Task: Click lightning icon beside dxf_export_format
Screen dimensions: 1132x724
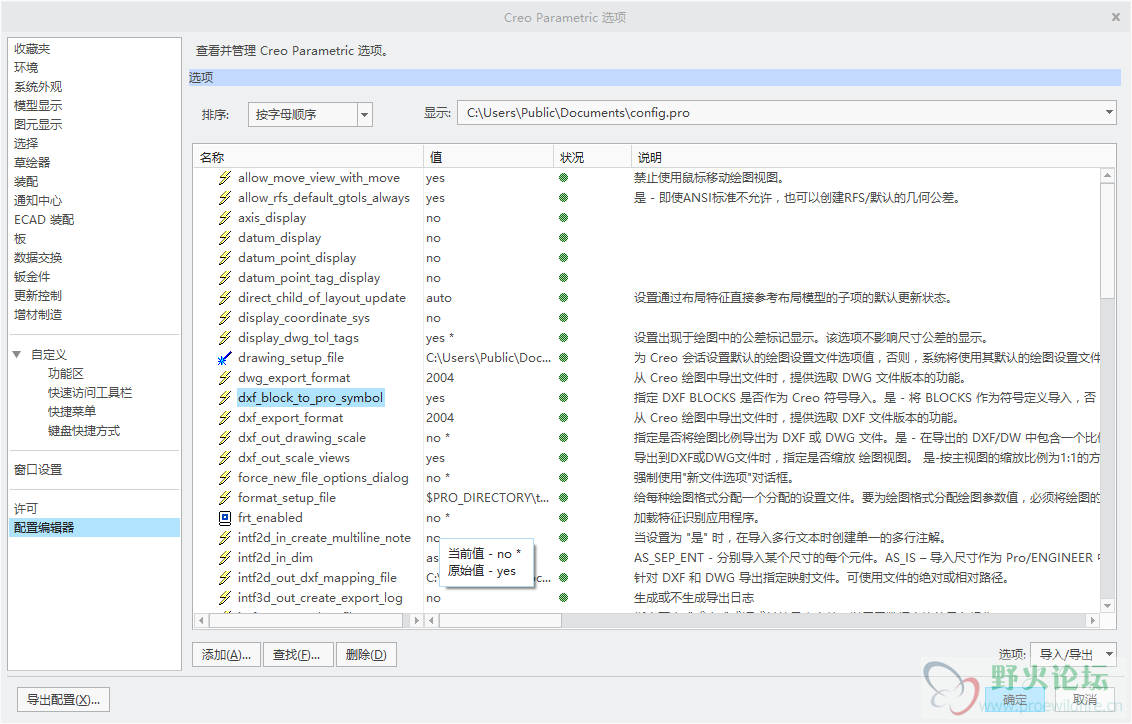Action: point(225,418)
